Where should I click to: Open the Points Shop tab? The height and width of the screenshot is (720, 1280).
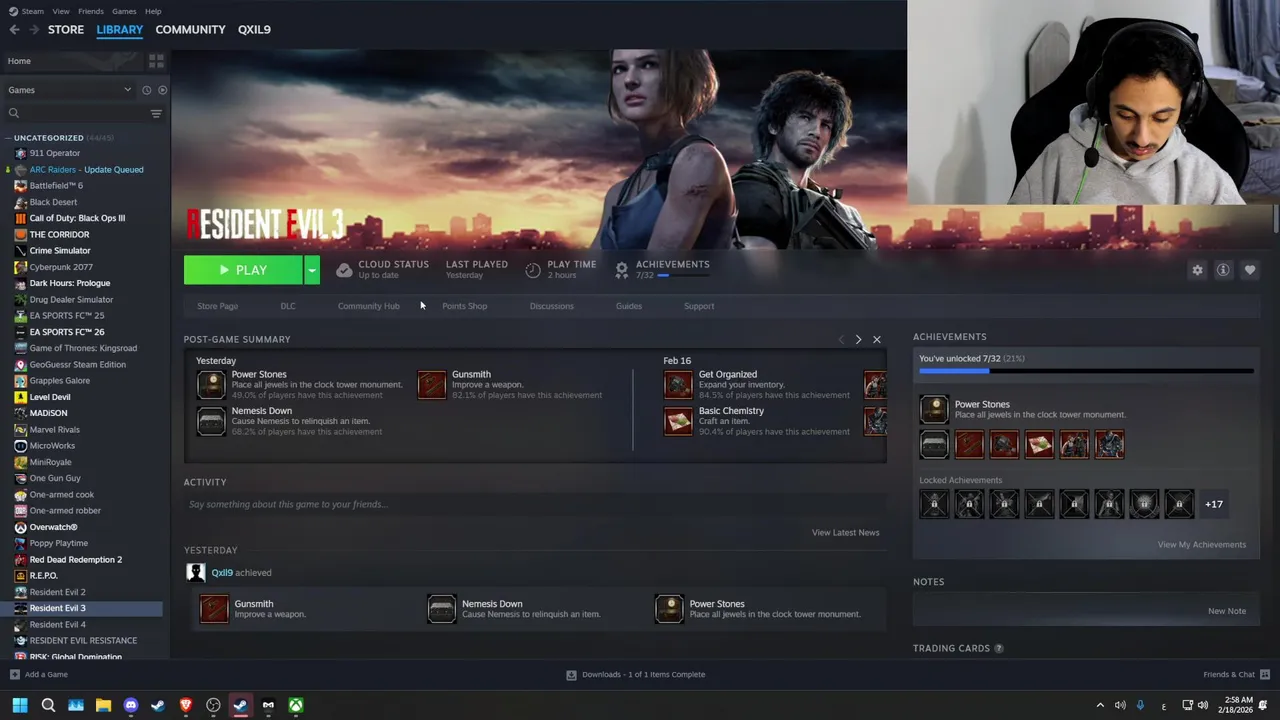[x=465, y=306]
